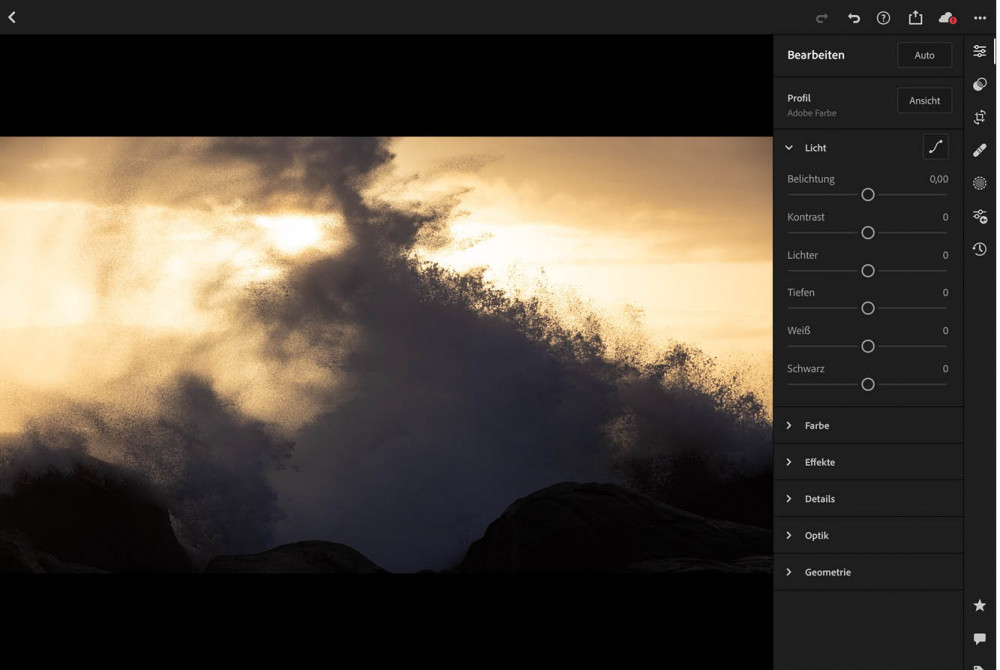Open the three-dot more options menu

(x=979, y=18)
